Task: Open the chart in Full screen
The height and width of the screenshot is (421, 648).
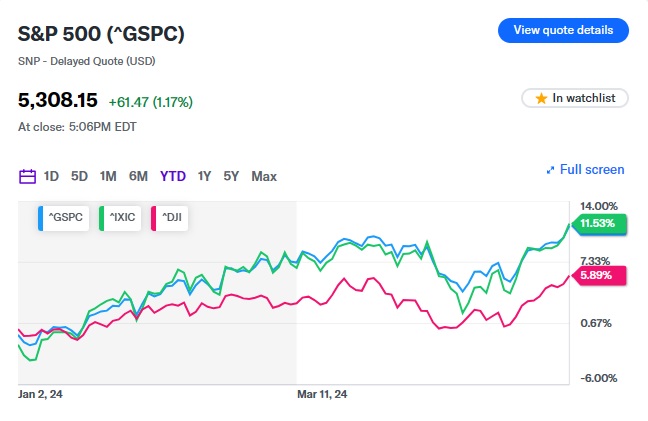Action: pyautogui.click(x=585, y=170)
